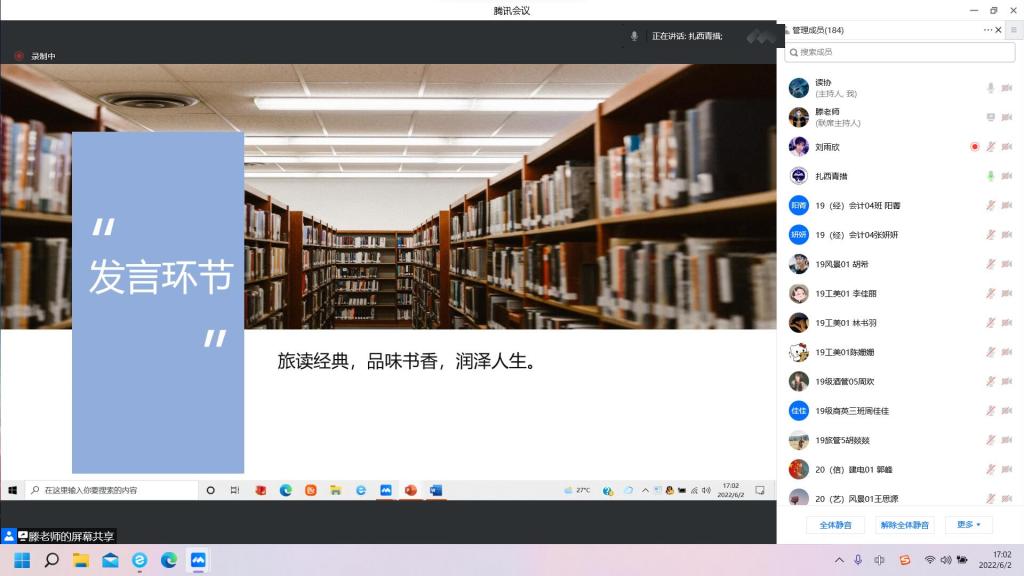Open the 更多 dropdown at panel bottom
Viewport: 1024px width, 576px height.
pos(968,524)
